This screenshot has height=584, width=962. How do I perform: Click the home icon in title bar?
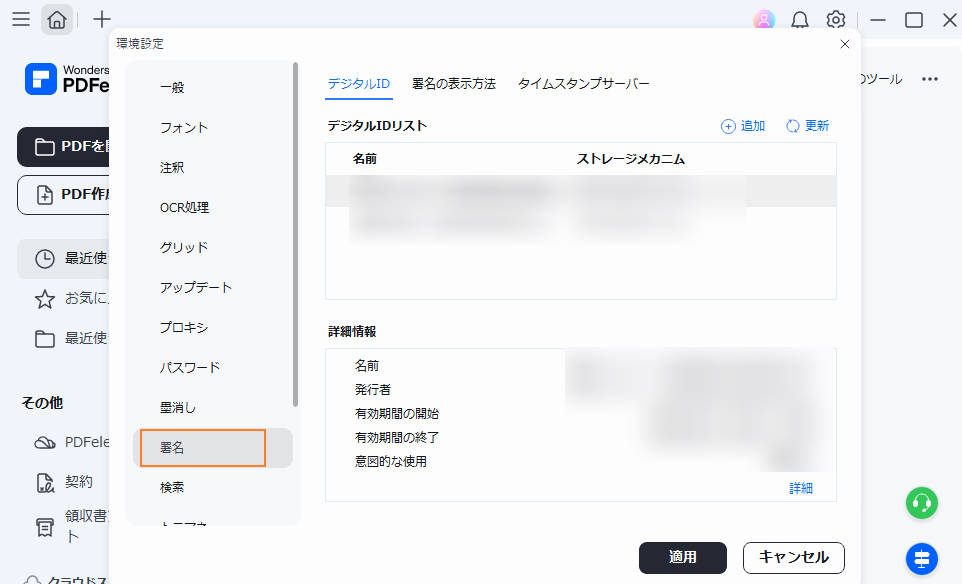tap(57, 19)
